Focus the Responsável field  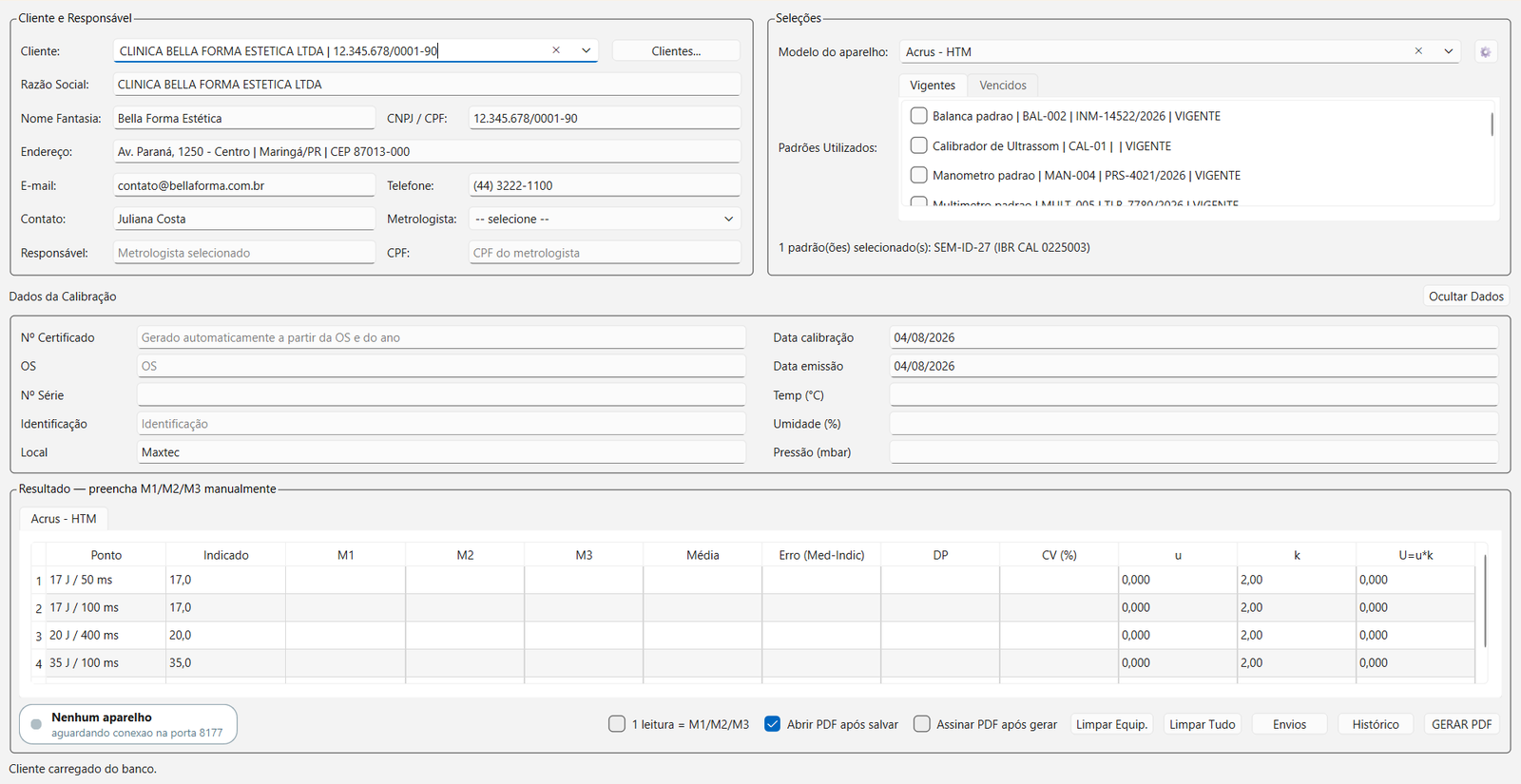click(244, 253)
